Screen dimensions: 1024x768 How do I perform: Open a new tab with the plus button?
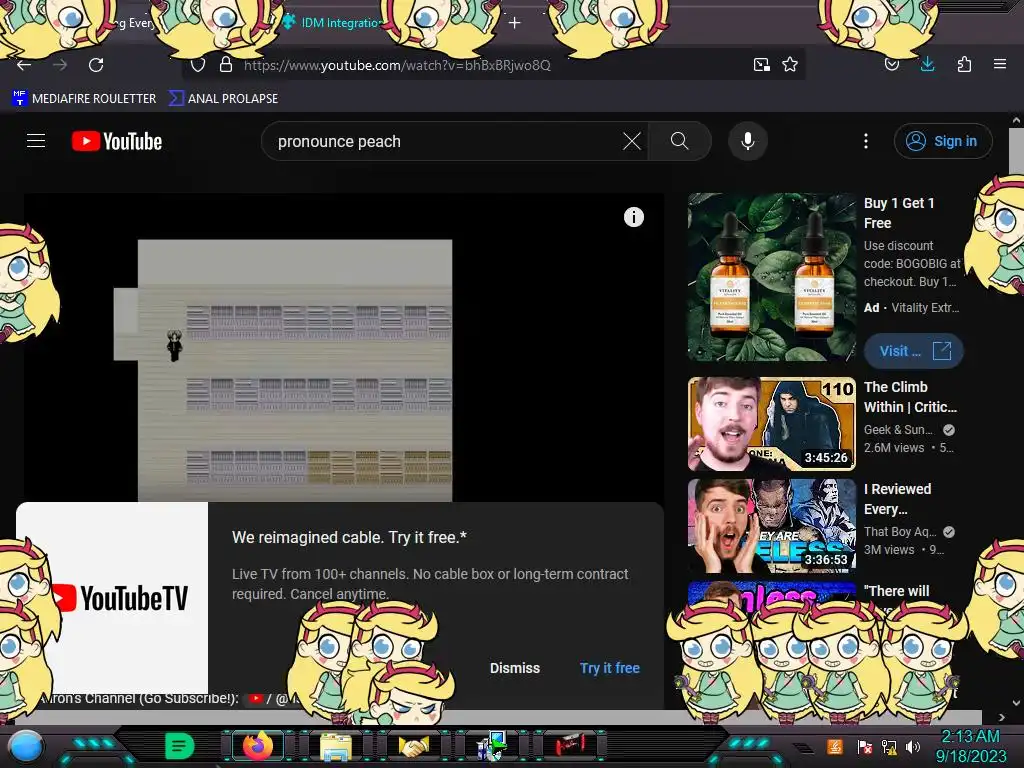[515, 23]
